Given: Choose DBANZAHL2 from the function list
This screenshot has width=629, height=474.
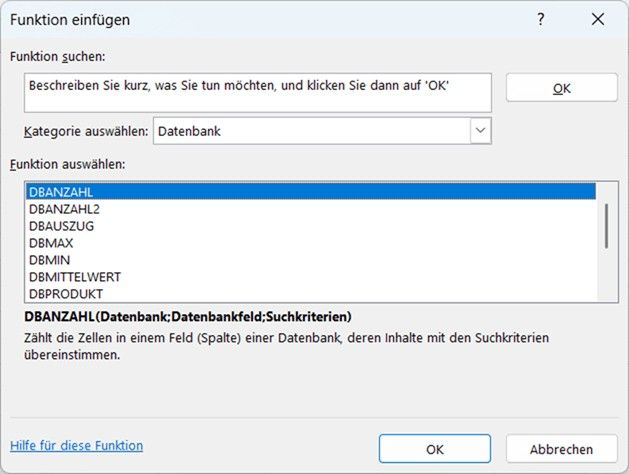Looking at the screenshot, I should [x=310, y=209].
